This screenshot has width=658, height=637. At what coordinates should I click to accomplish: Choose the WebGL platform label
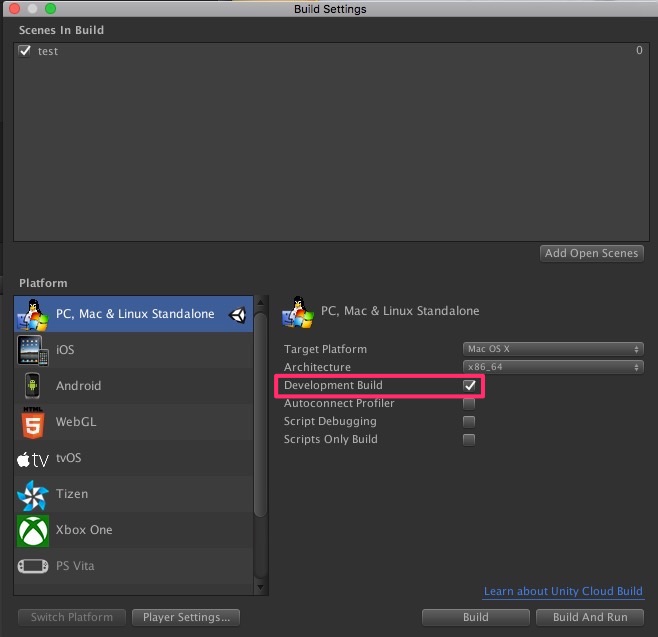coord(76,422)
